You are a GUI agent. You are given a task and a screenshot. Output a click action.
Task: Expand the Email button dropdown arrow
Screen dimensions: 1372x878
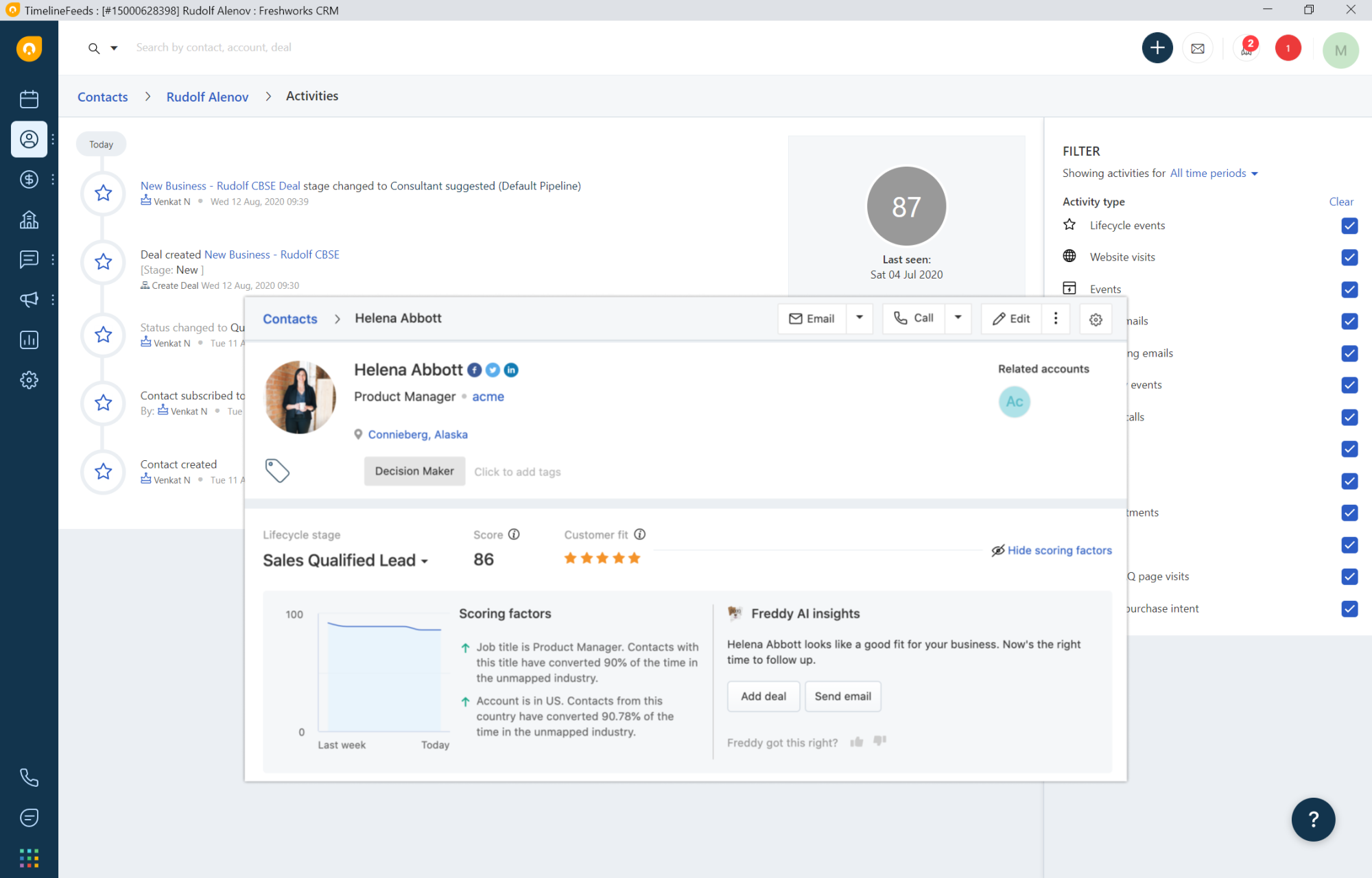859,318
